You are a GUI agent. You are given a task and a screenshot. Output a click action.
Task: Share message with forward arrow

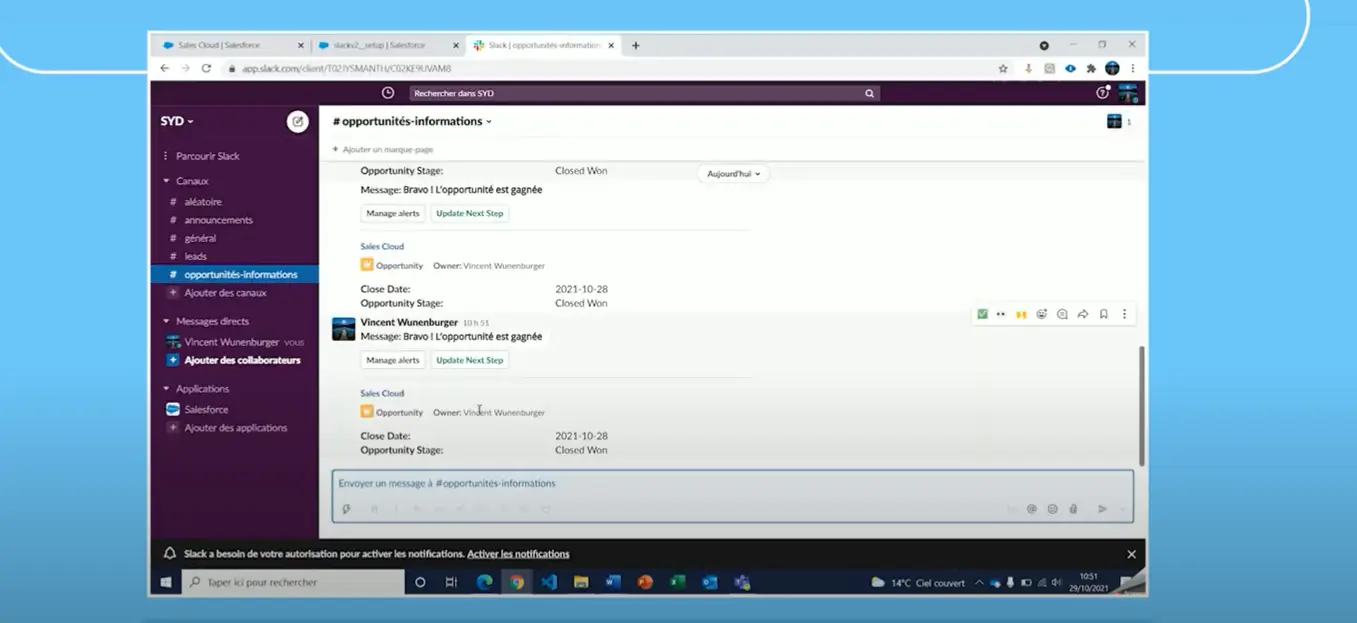click(1082, 314)
